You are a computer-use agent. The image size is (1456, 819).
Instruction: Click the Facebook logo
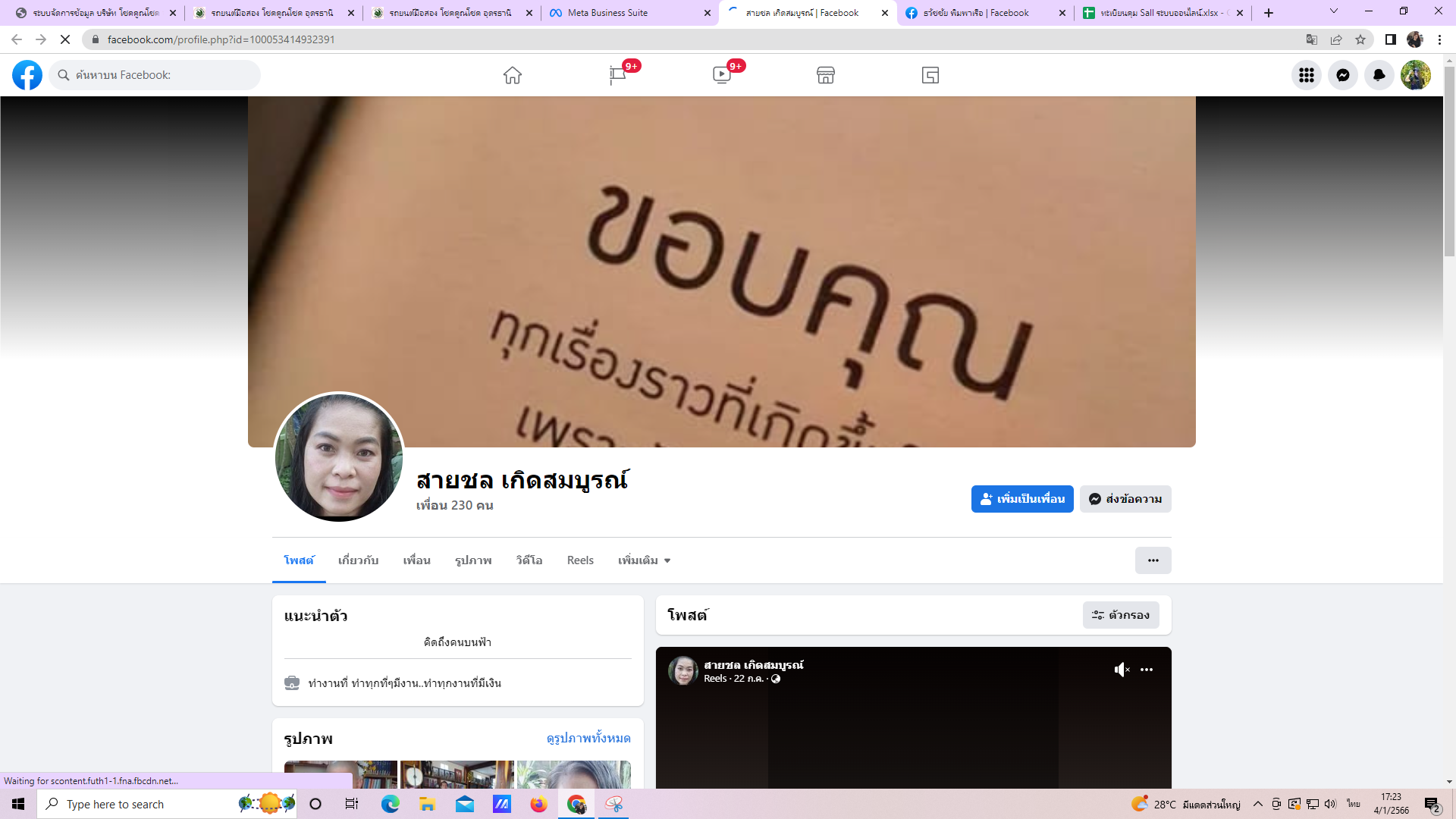pos(27,75)
